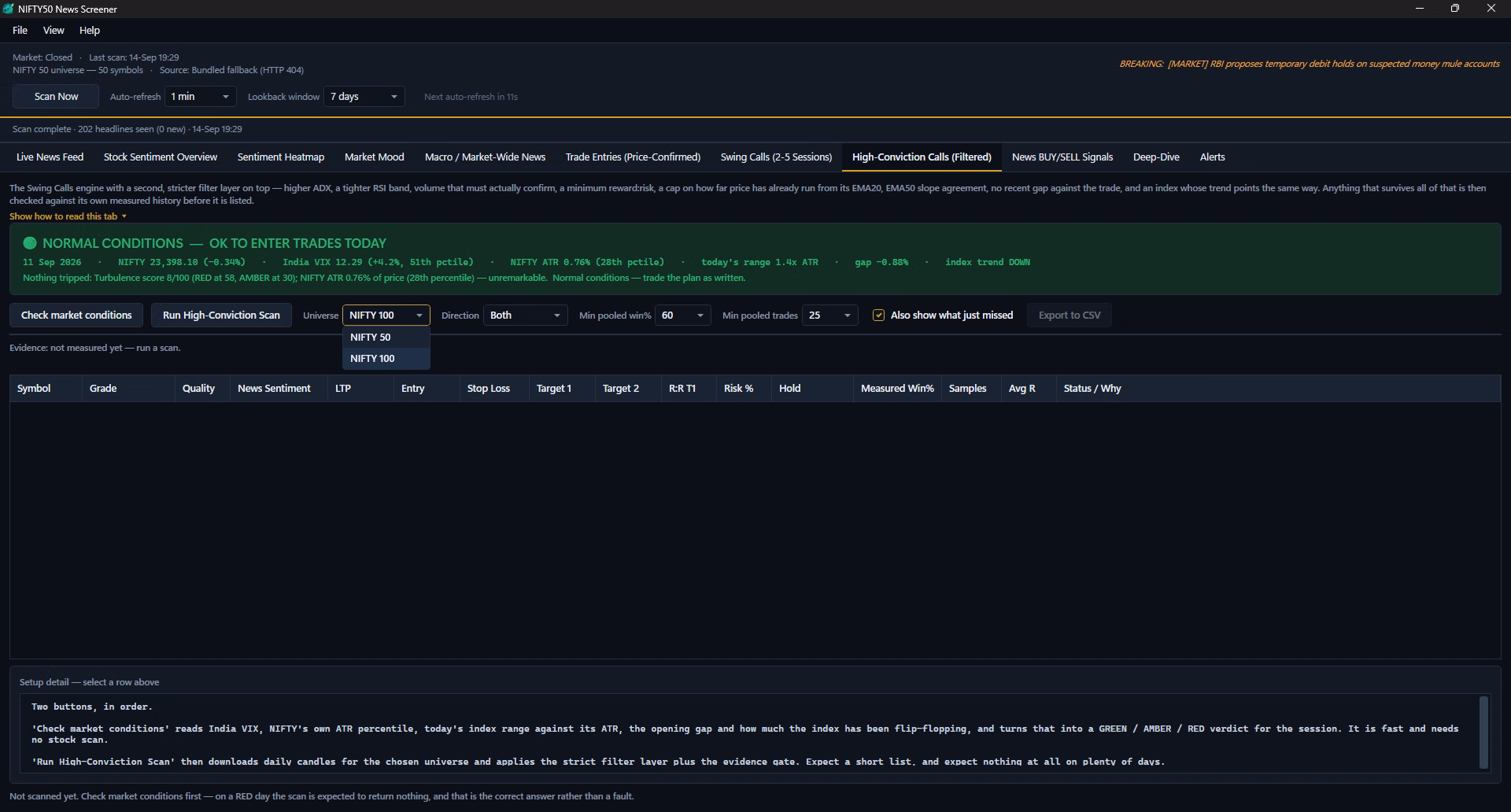Sort by News Sentiment column header
Screen dimensions: 1511x812
tap(279, 389)
